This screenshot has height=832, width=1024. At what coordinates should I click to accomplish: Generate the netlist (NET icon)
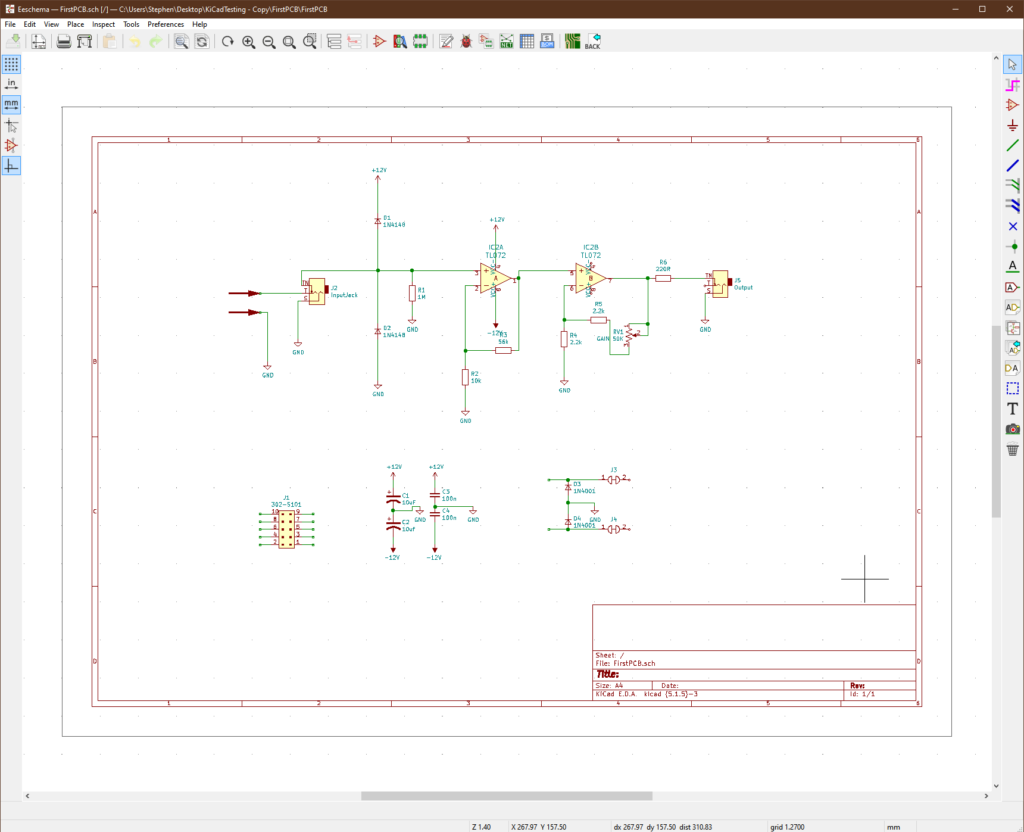coord(506,42)
